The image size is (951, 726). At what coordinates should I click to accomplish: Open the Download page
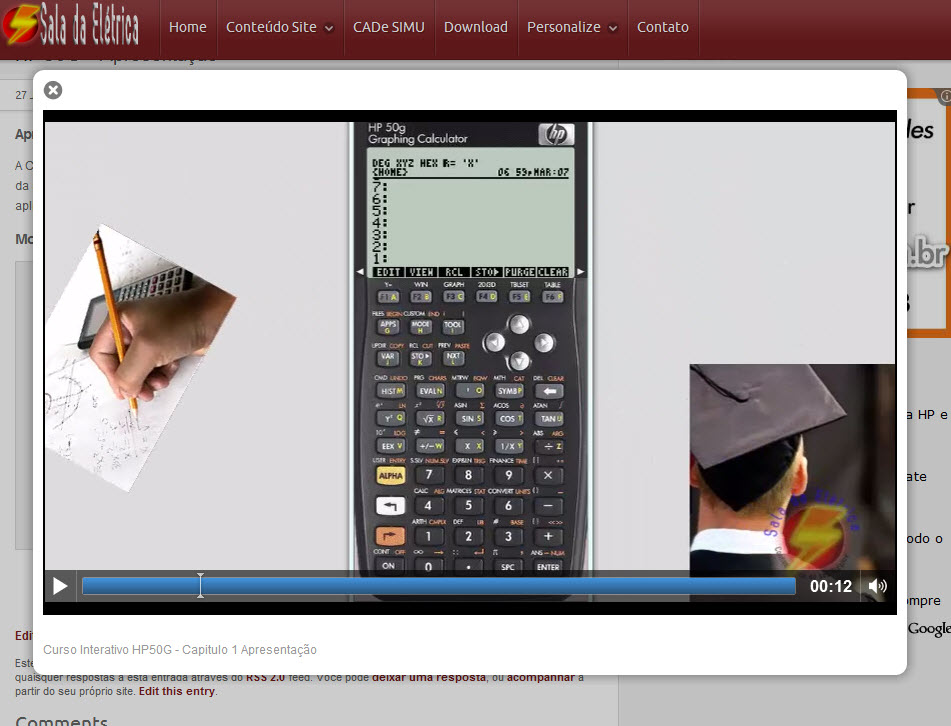[476, 27]
